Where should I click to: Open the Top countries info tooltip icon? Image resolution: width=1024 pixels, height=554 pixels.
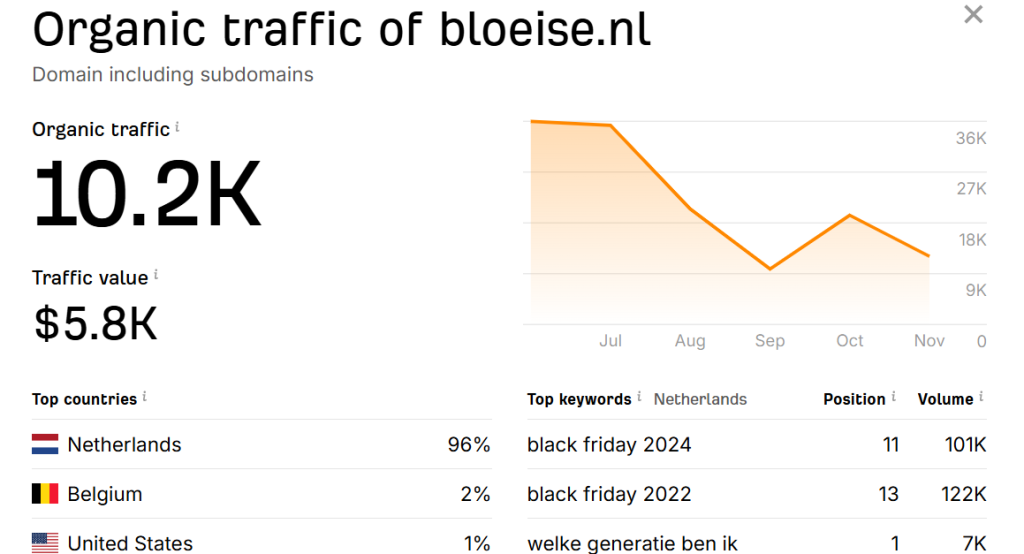point(145,397)
